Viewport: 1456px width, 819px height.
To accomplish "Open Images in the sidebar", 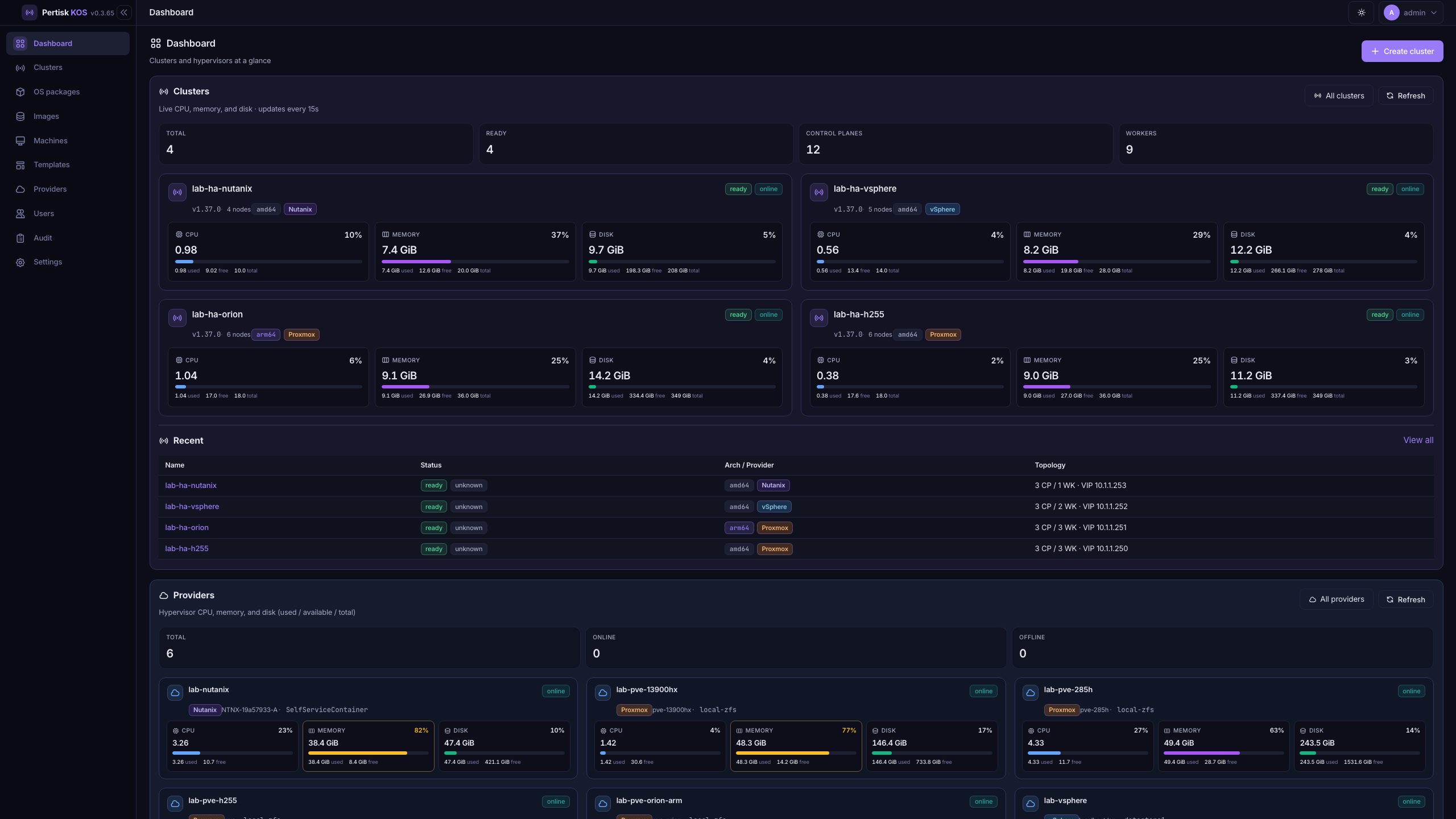I will (68, 117).
